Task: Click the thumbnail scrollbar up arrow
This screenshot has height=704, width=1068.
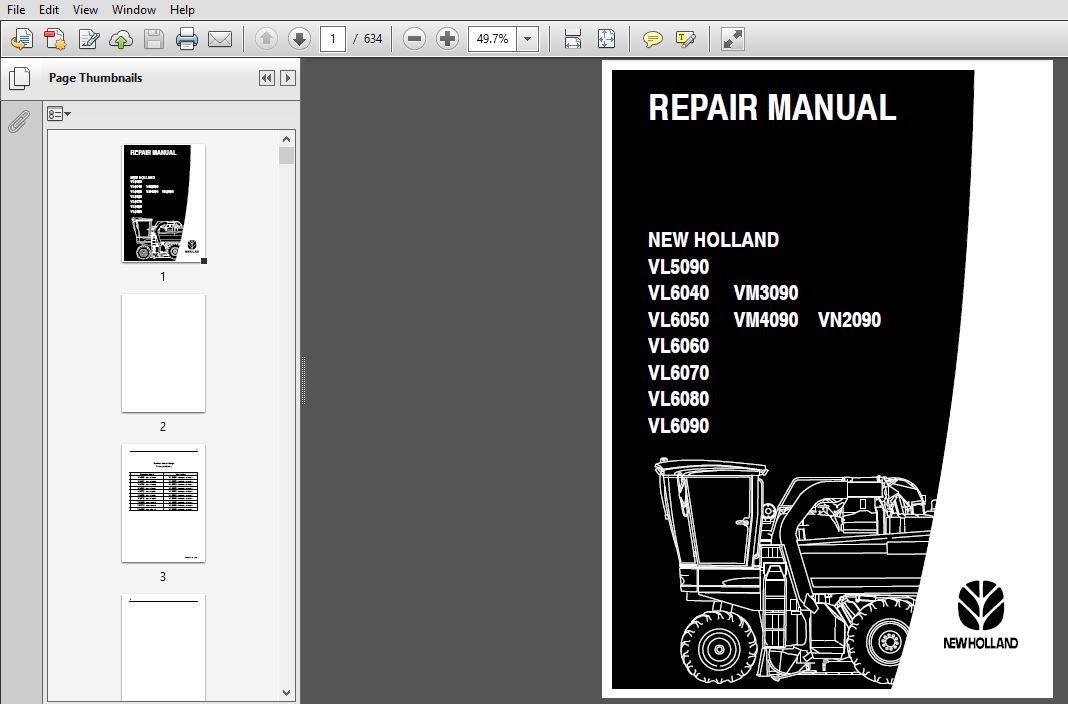Action: coord(287,139)
